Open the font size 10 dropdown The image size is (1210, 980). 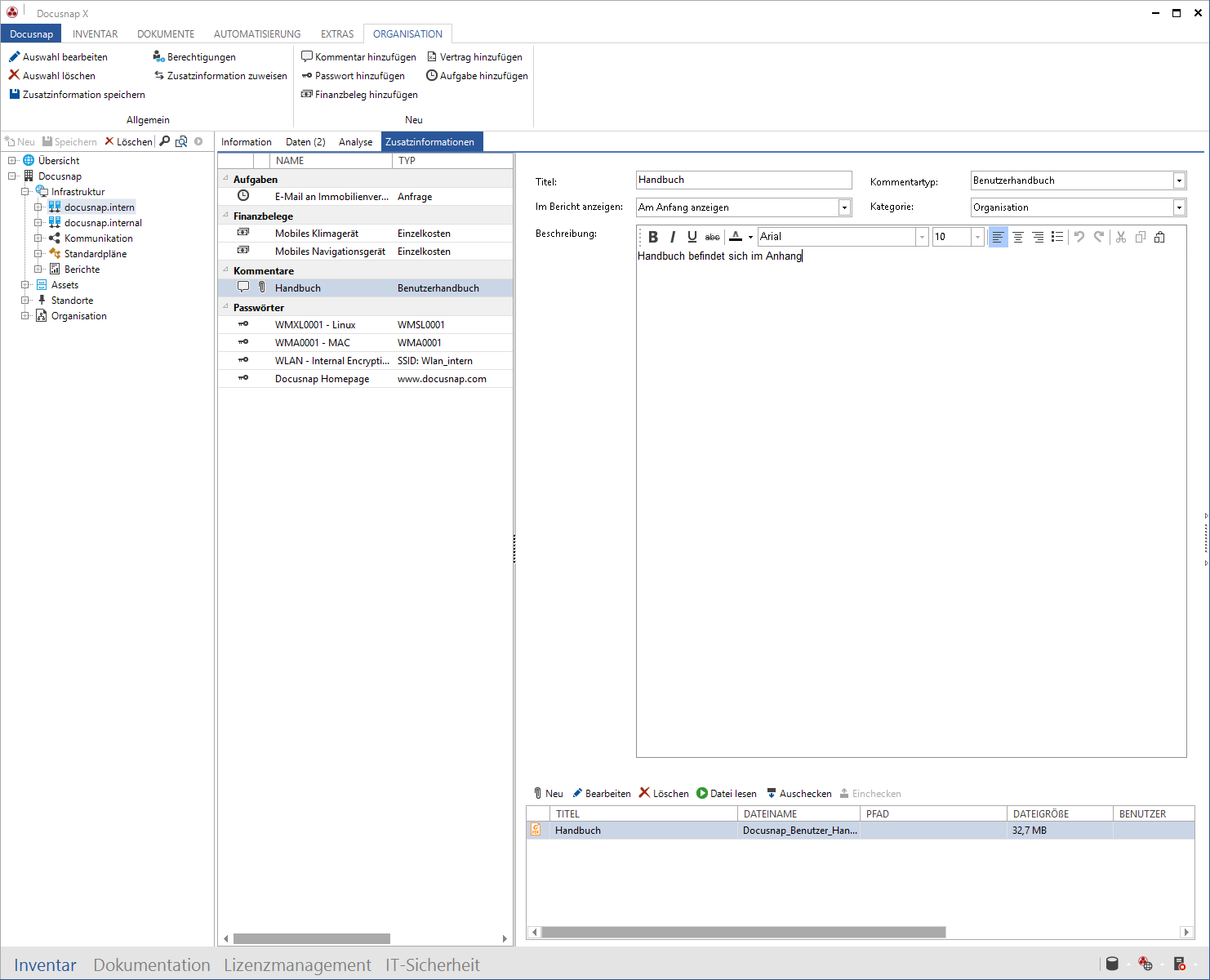coord(977,237)
